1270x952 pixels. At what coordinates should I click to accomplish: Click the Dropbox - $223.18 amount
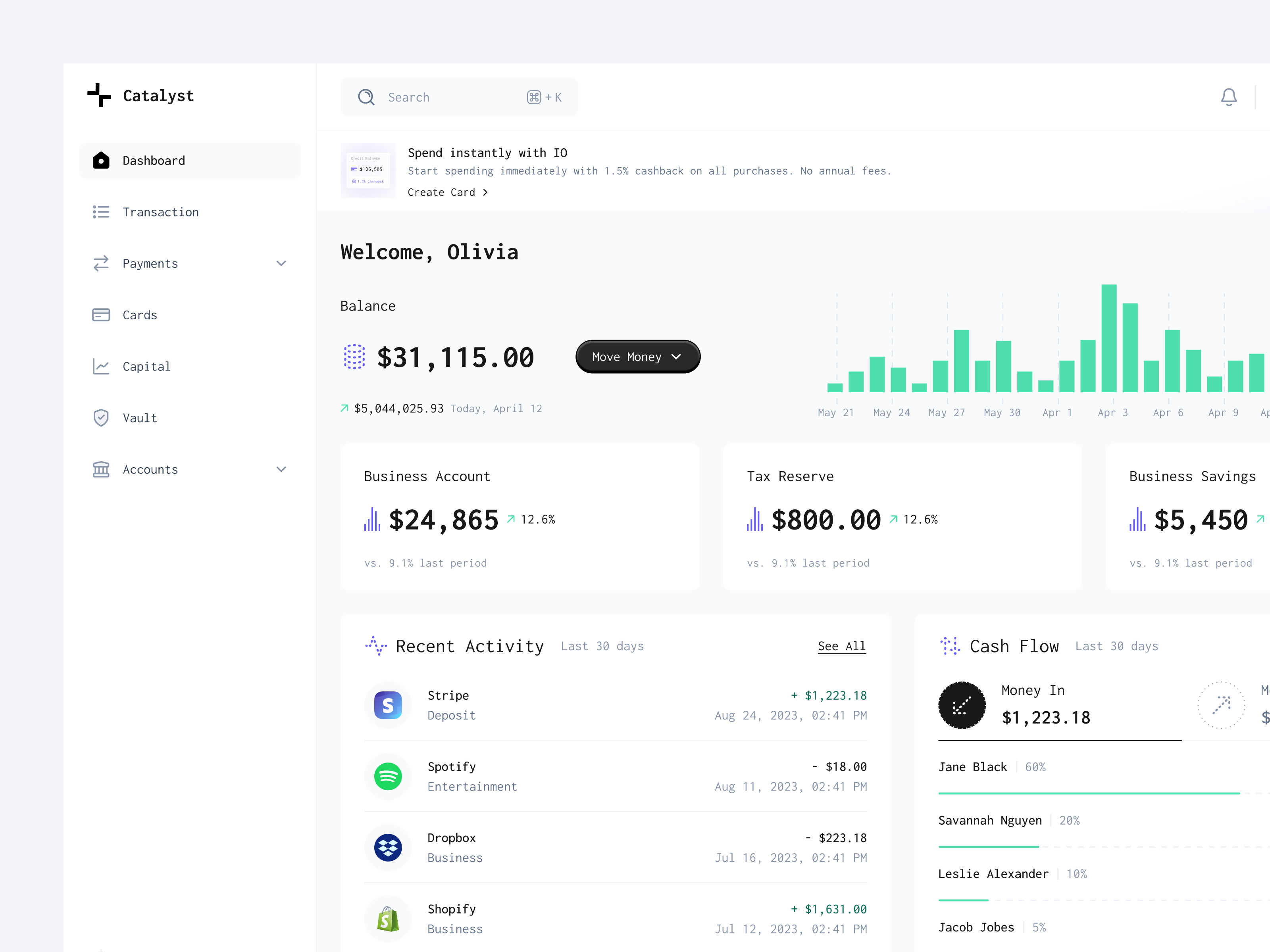click(x=836, y=838)
